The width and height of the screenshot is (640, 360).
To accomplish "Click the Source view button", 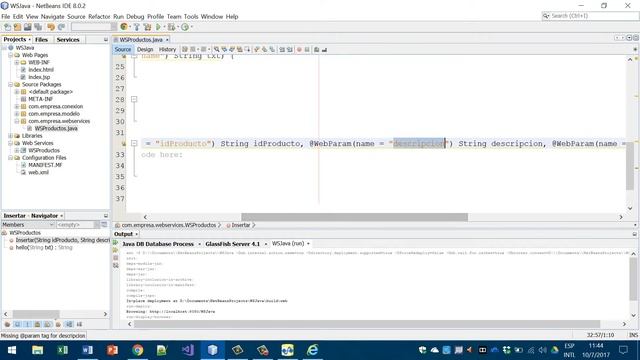I will pos(123,49).
